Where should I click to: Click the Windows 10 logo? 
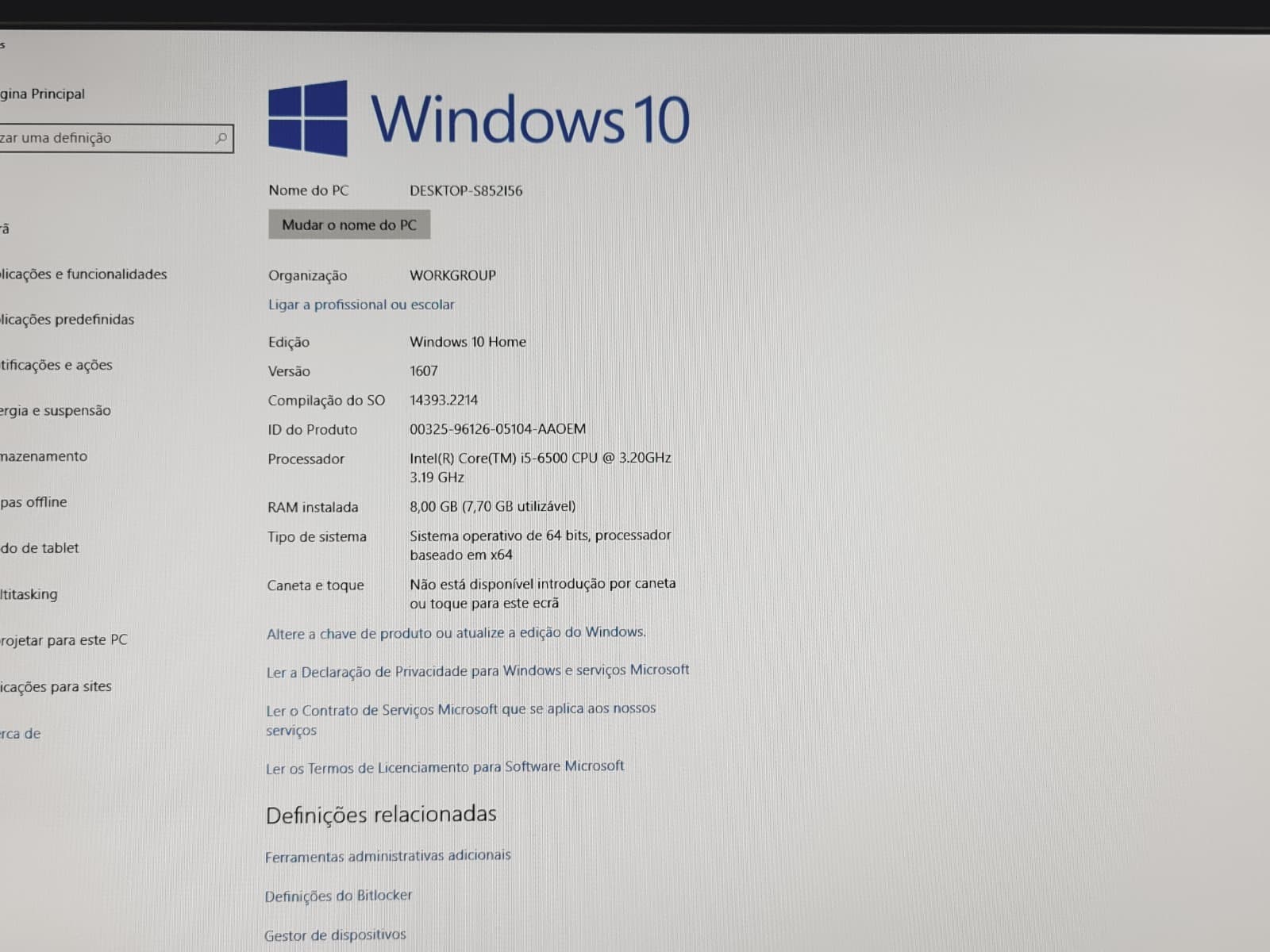coord(479,119)
